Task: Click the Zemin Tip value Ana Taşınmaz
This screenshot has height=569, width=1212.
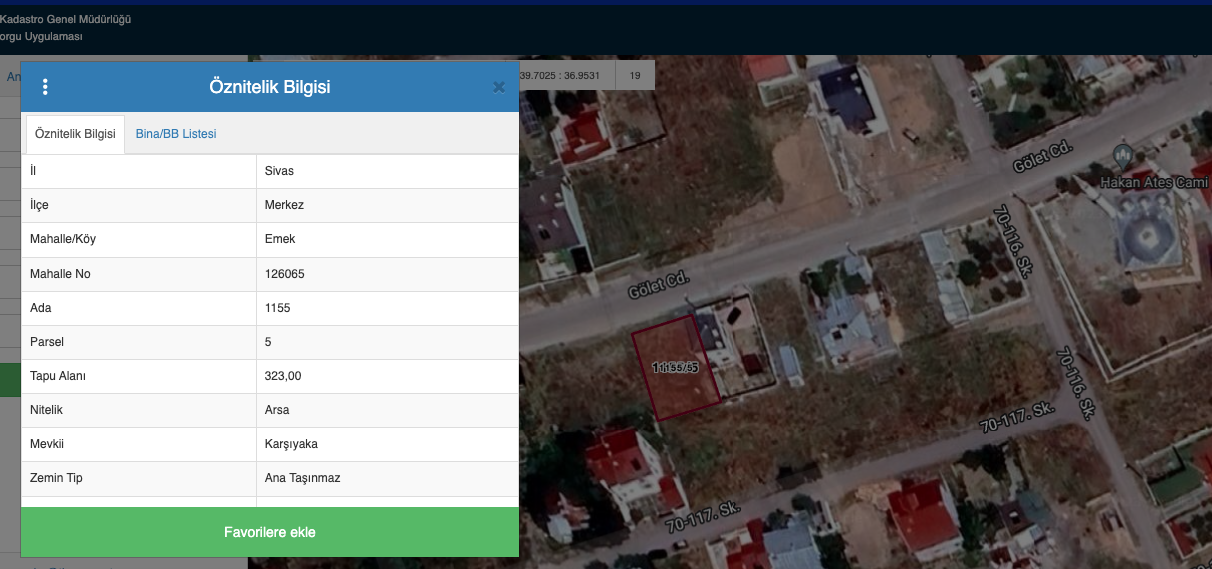Action: pyautogui.click(x=303, y=478)
